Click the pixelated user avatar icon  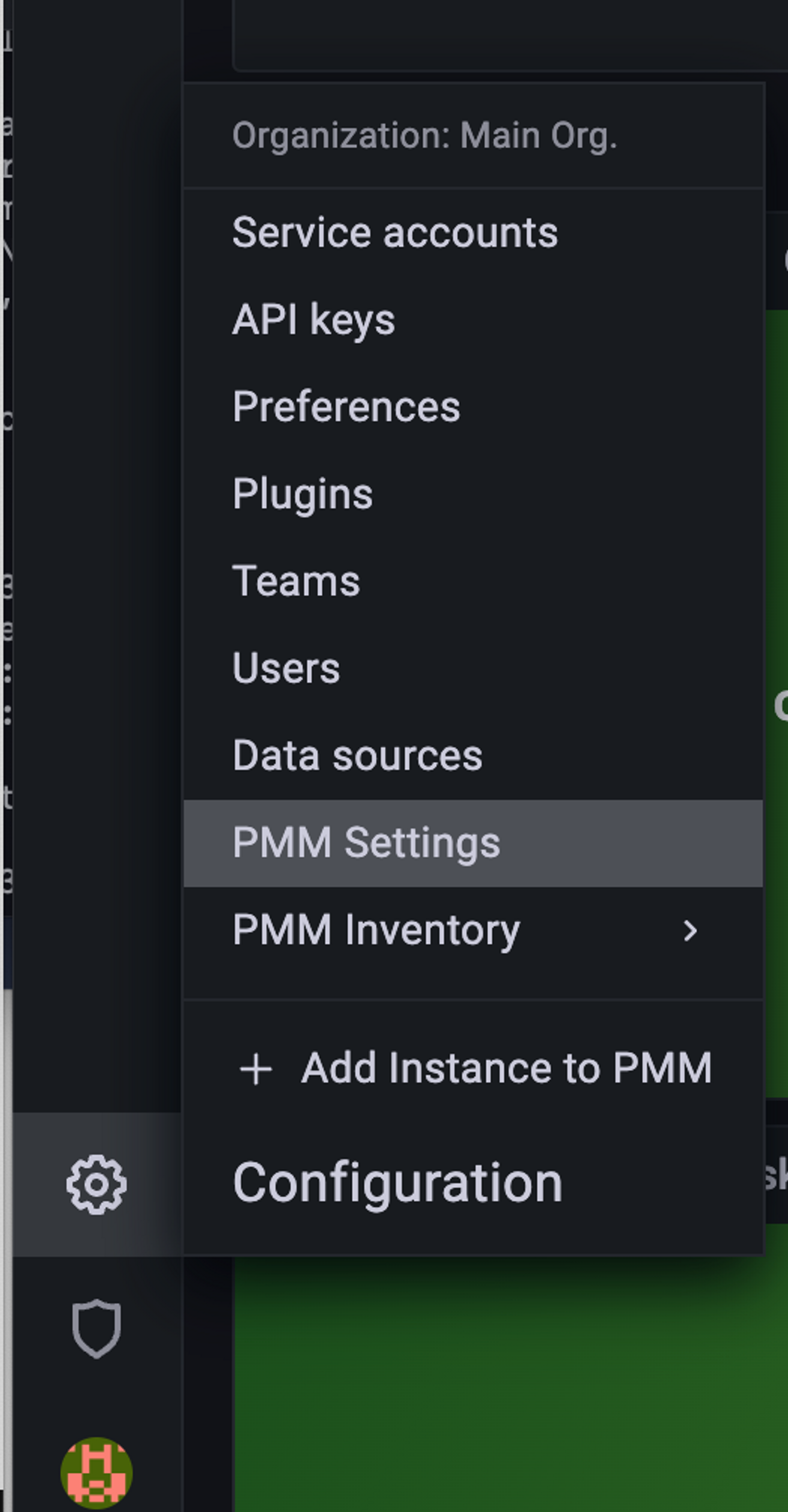click(96, 1473)
